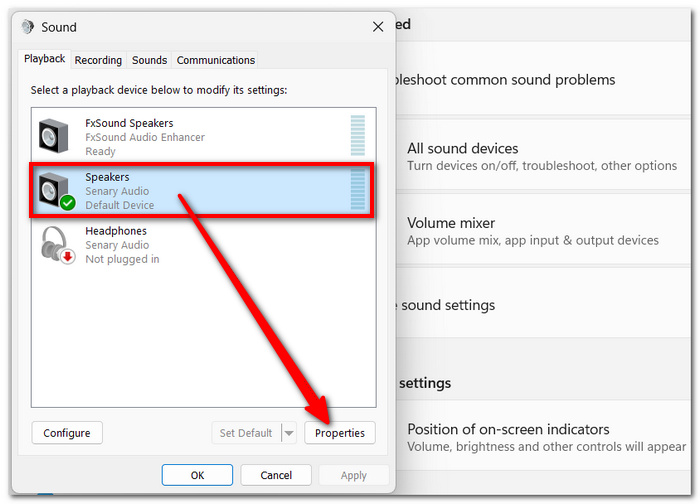The height and width of the screenshot is (504, 700).
Task: Click the Set Default button
Action: (246, 433)
